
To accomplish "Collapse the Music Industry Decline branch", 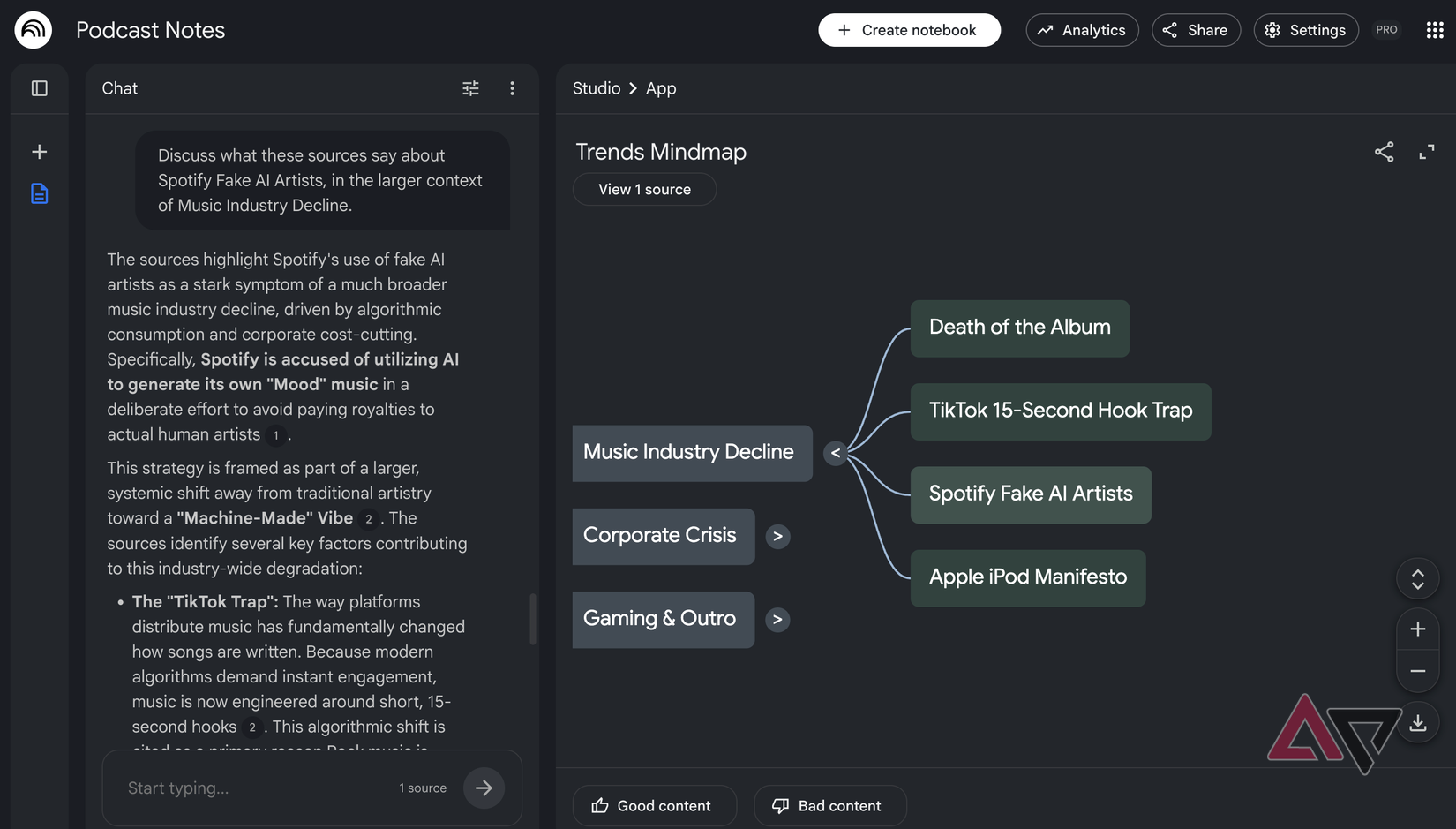I will [836, 453].
